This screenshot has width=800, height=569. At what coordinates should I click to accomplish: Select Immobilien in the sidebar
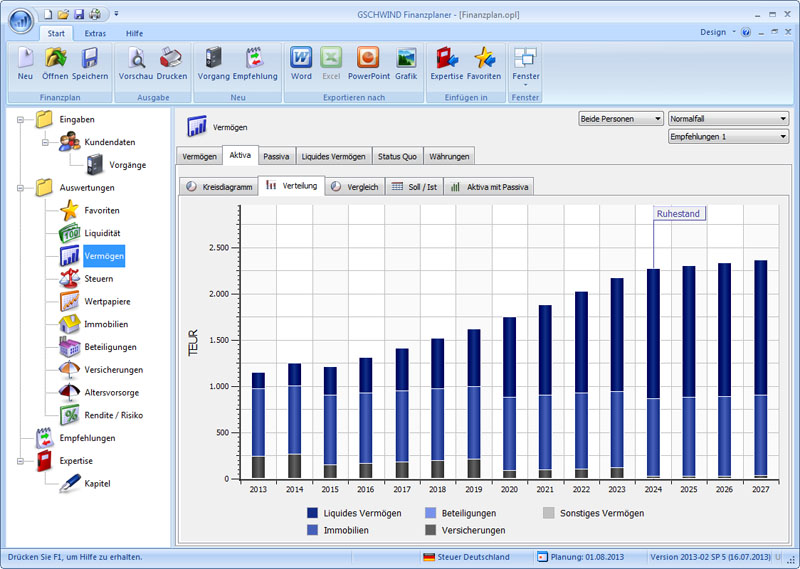tap(106, 324)
